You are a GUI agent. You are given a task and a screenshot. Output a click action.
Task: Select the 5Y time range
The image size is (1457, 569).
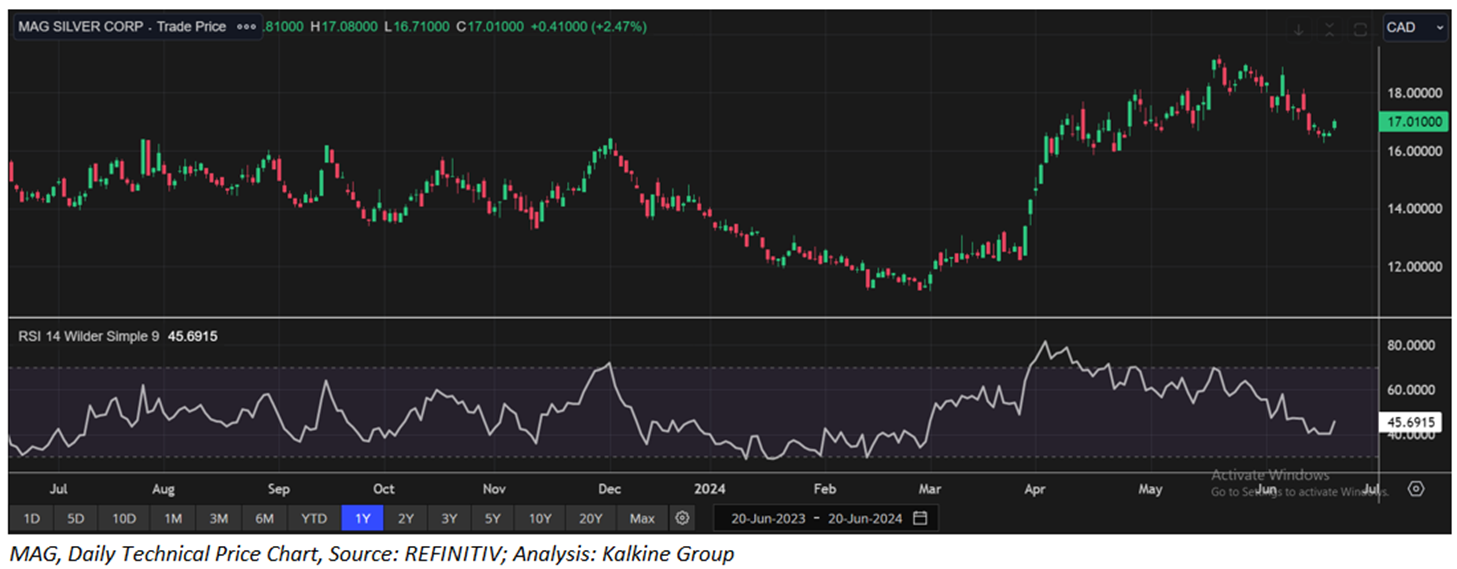coord(494,518)
